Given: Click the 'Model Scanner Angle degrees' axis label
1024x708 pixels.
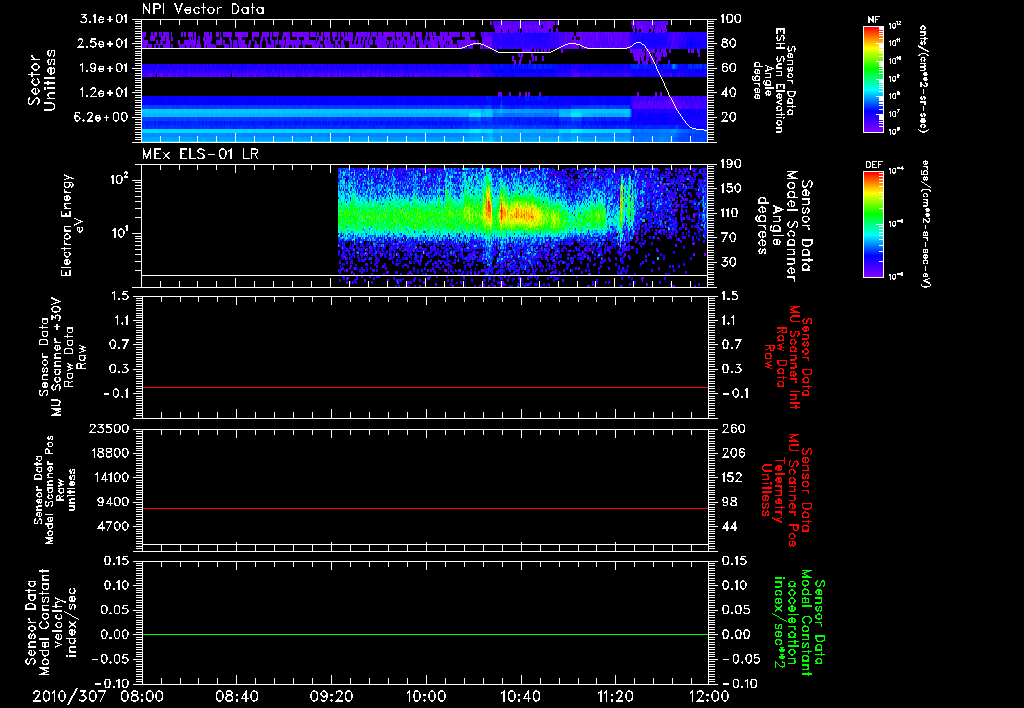Looking at the screenshot, I should (x=785, y=226).
